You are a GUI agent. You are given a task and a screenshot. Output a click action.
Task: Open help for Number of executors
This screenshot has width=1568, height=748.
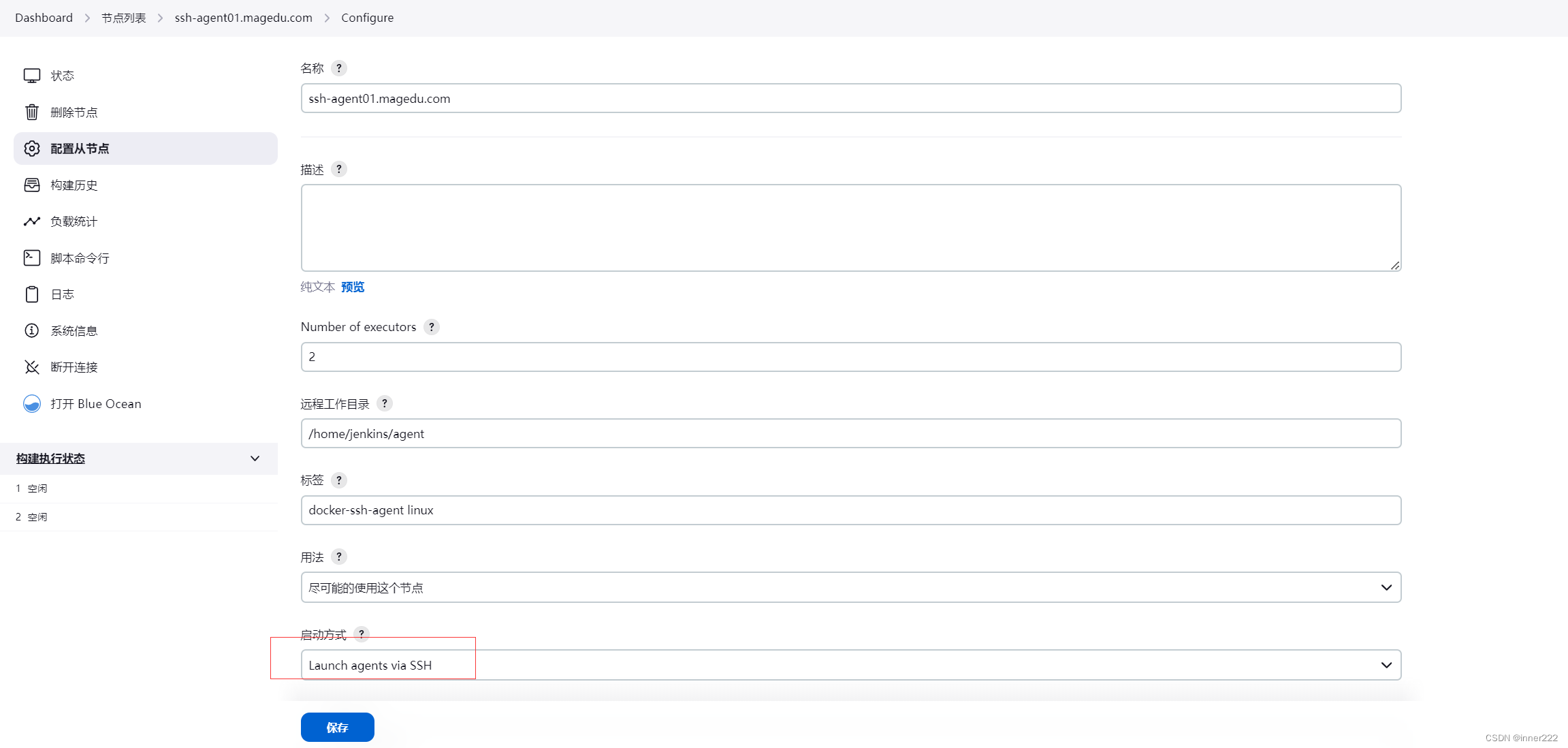431,327
